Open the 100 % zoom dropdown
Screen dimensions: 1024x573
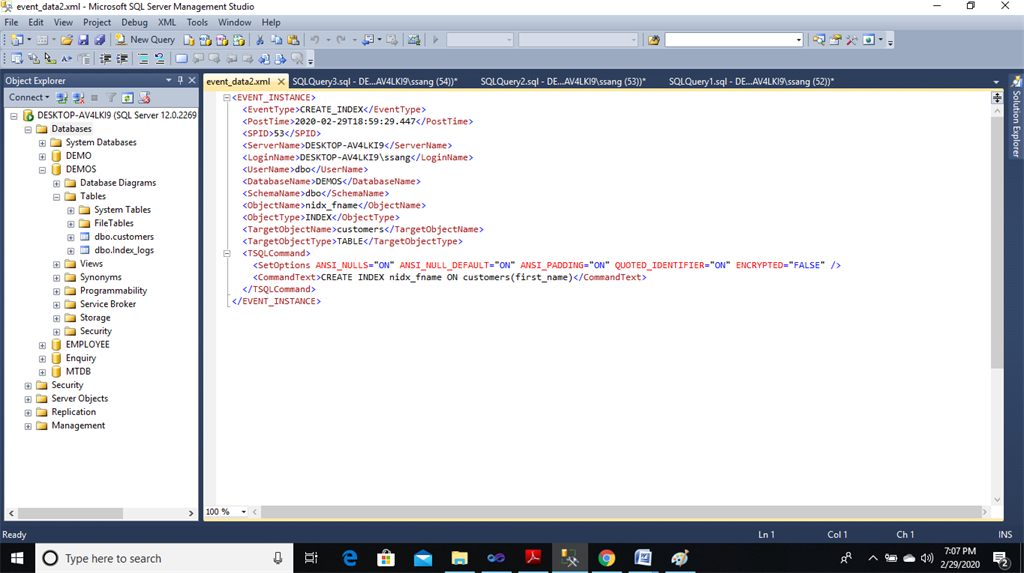pos(244,512)
